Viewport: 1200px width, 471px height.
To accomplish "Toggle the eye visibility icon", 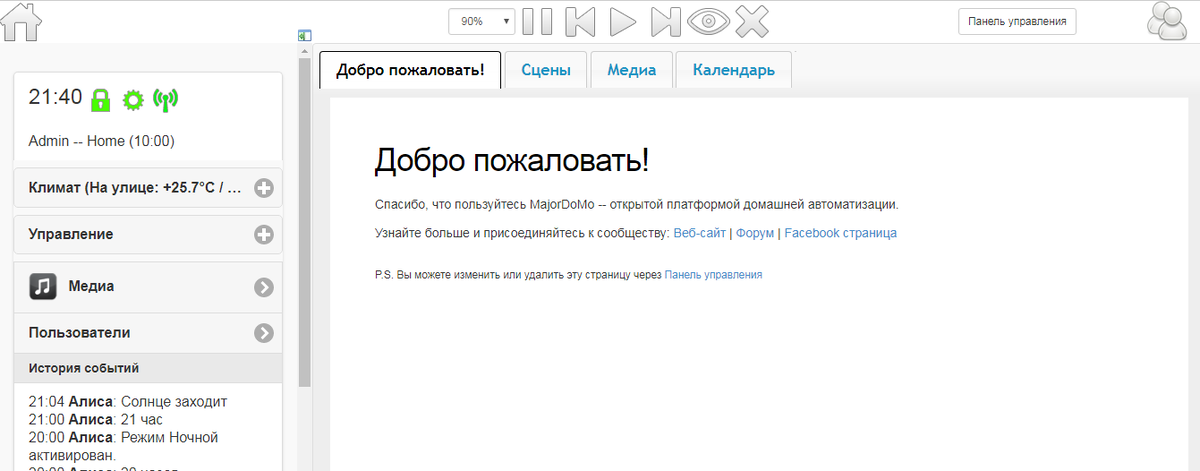I will (x=709, y=20).
